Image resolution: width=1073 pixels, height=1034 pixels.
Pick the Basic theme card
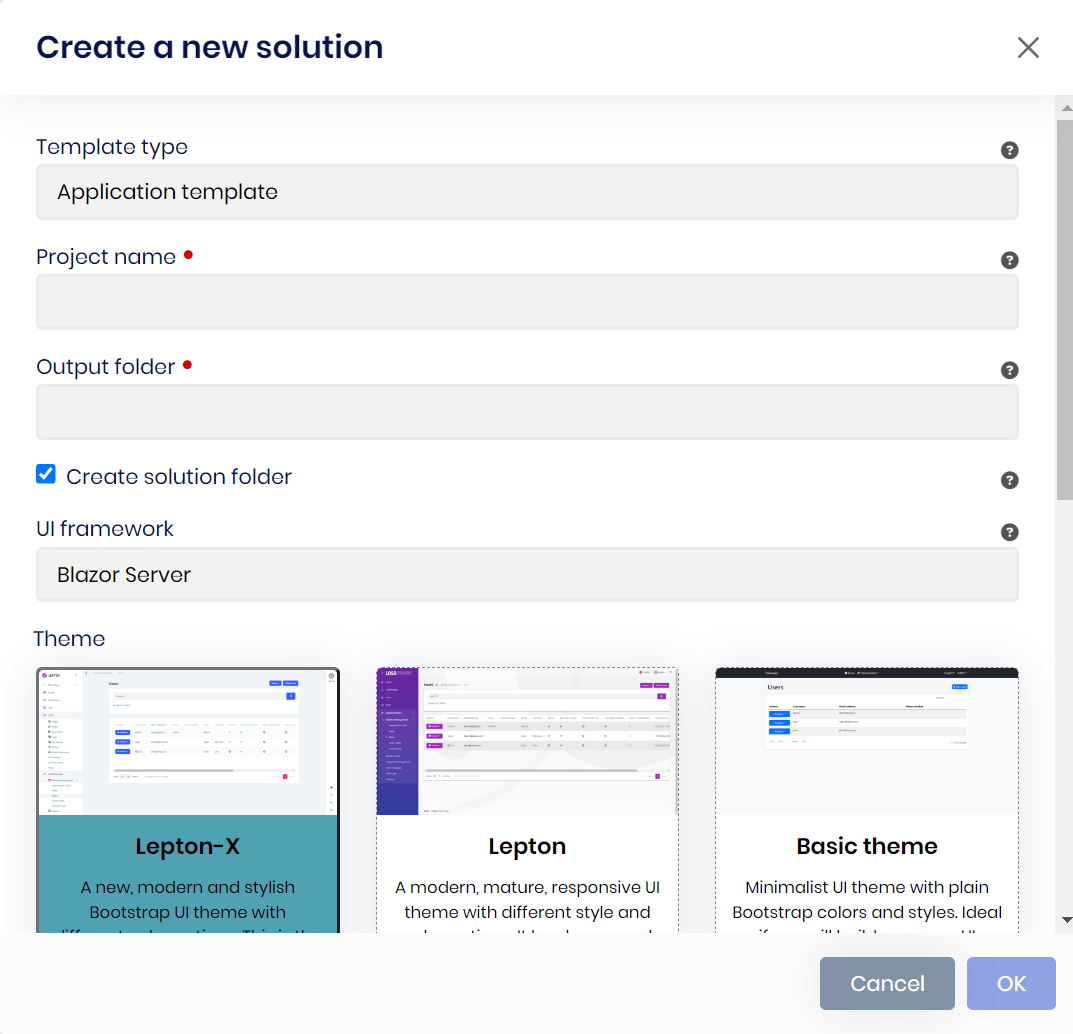tap(866, 870)
